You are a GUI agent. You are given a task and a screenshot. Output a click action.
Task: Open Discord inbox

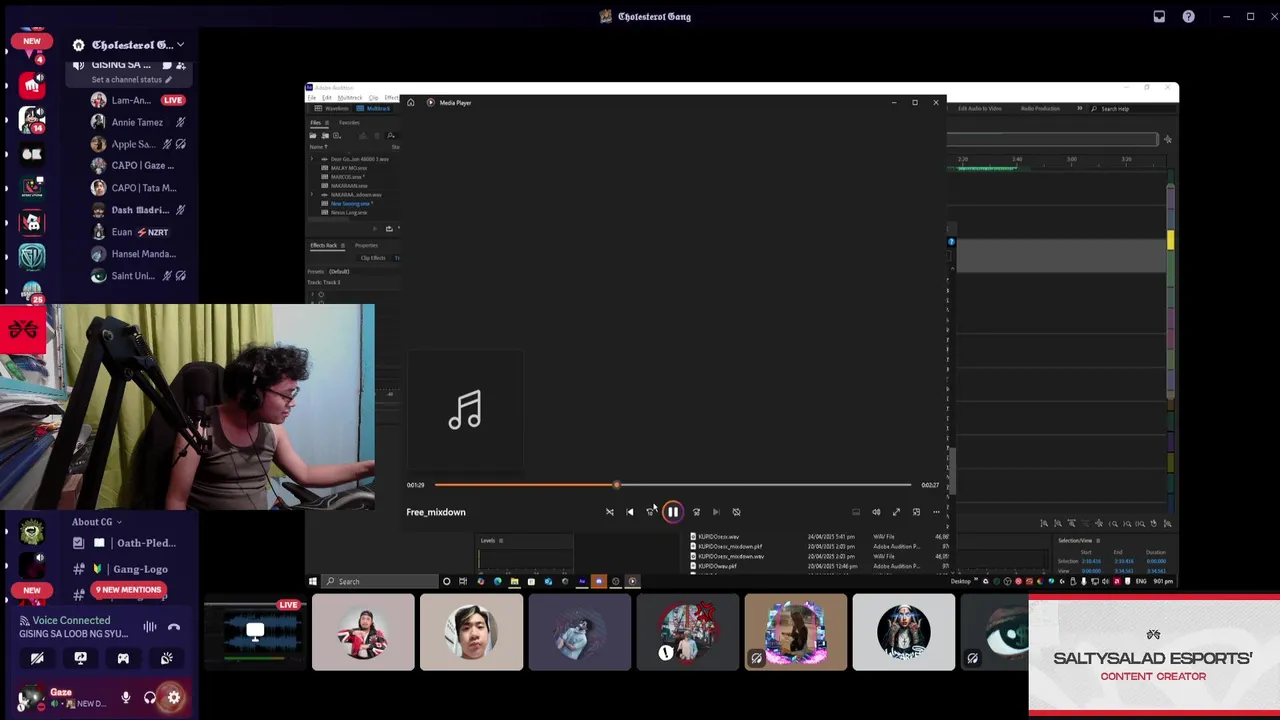[x=1159, y=16]
